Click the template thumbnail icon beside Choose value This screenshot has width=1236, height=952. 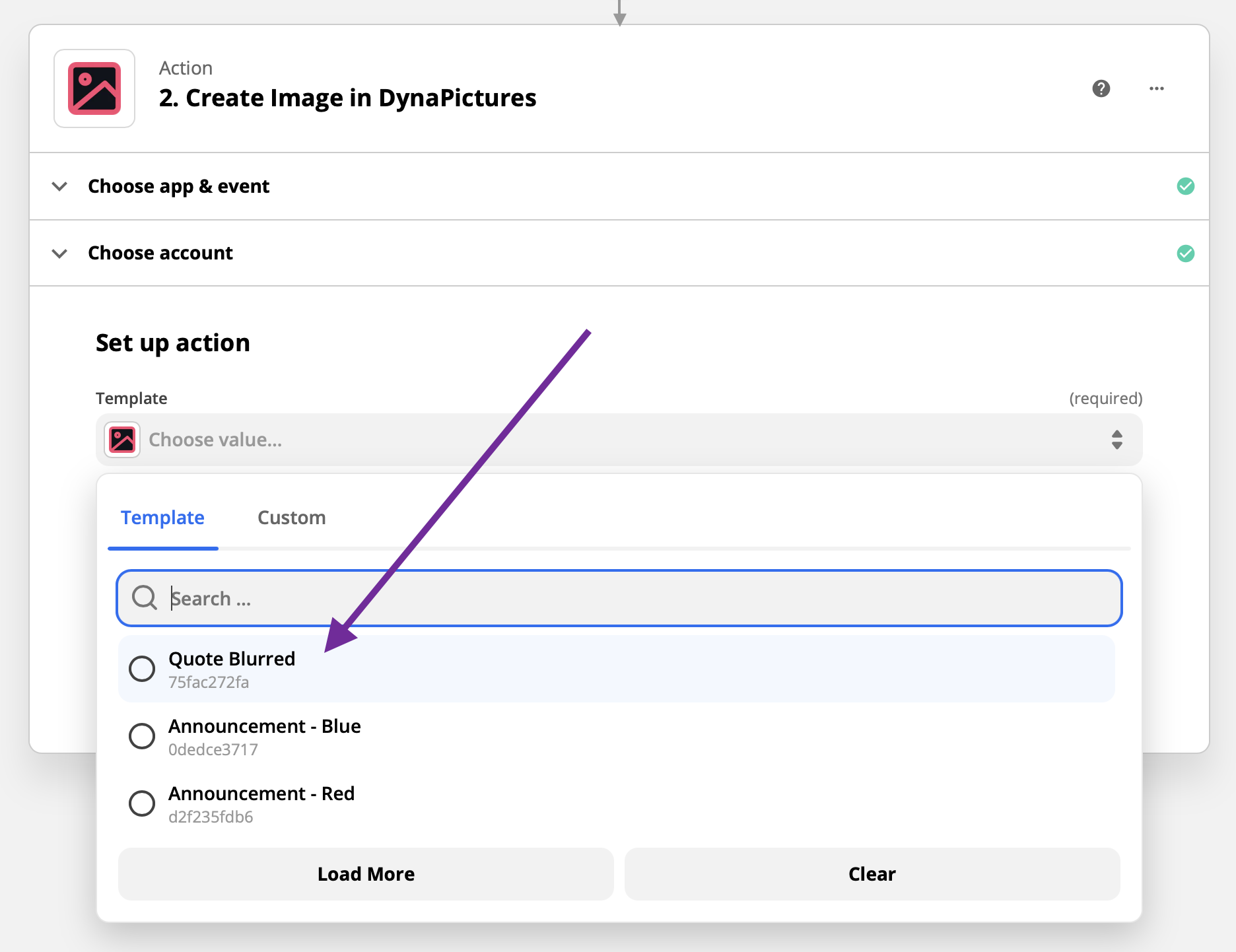click(122, 439)
